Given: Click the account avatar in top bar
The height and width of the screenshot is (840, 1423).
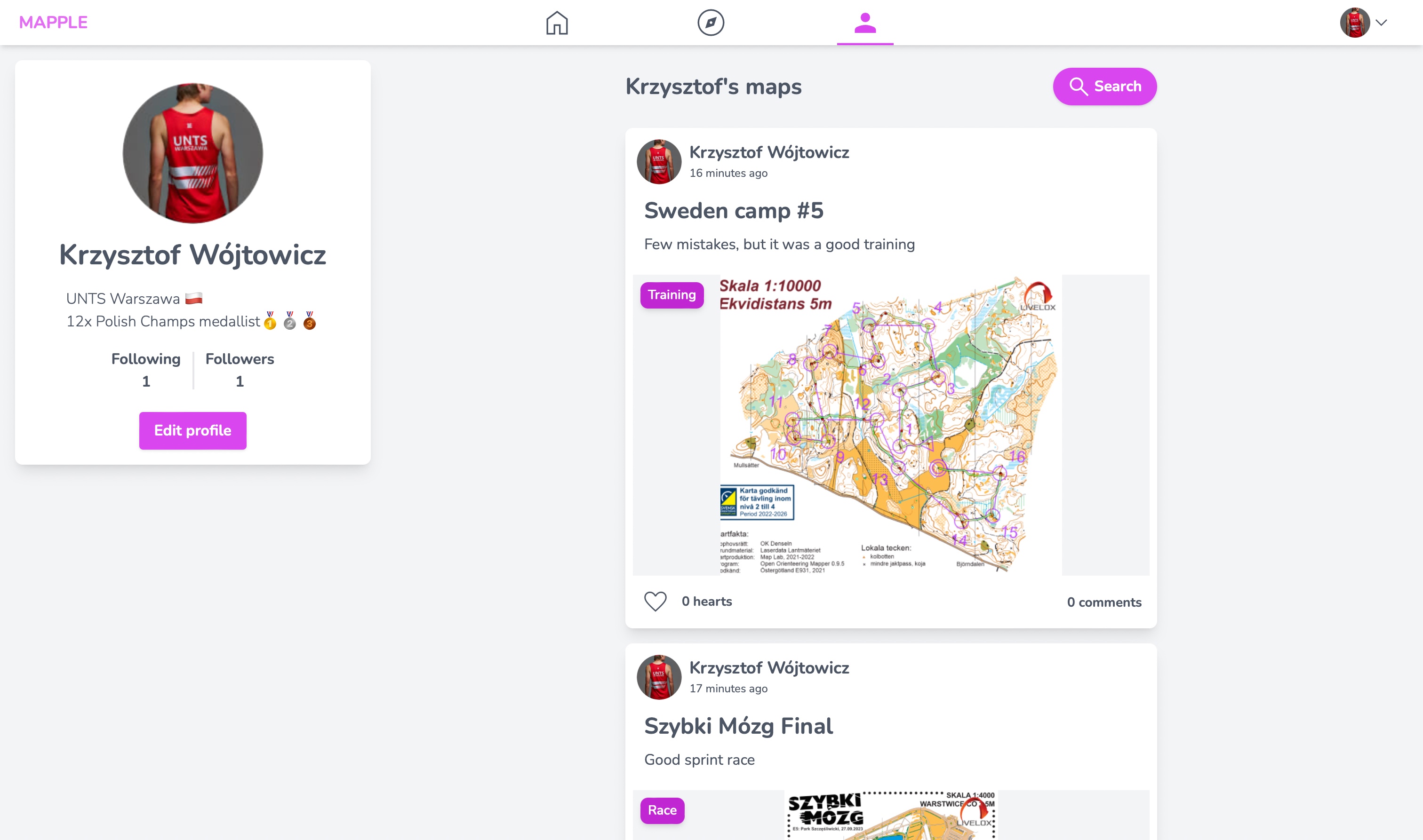Looking at the screenshot, I should tap(1354, 23).
